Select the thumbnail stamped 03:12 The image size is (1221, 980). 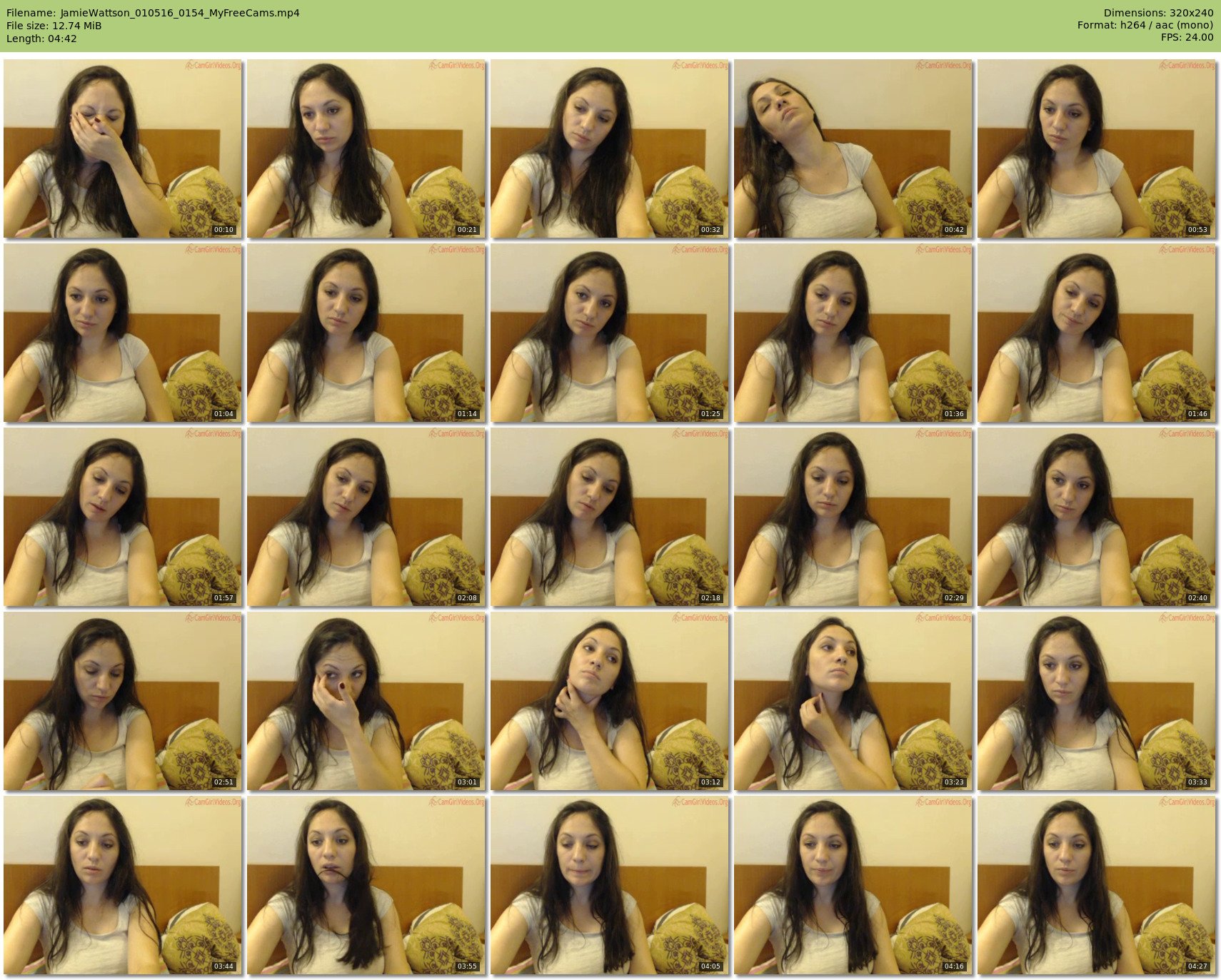610,701
